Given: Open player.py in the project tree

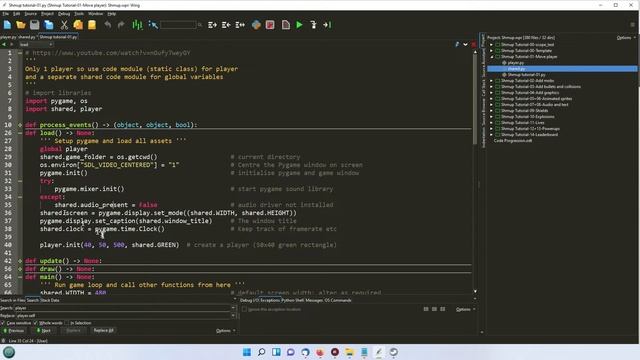Looking at the screenshot, I should [516, 63].
